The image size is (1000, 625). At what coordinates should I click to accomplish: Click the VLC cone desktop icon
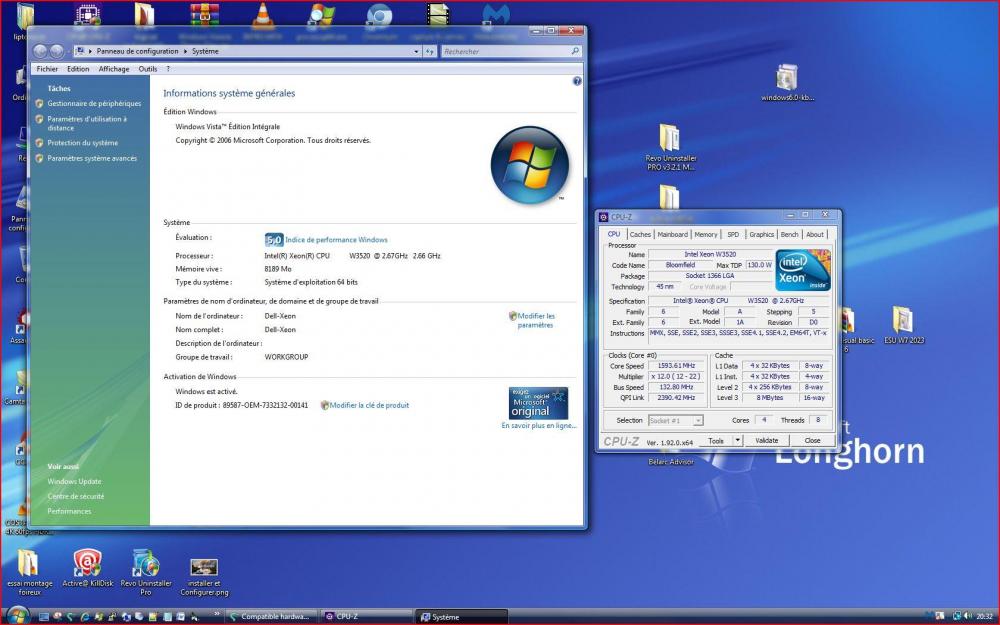click(x=263, y=14)
